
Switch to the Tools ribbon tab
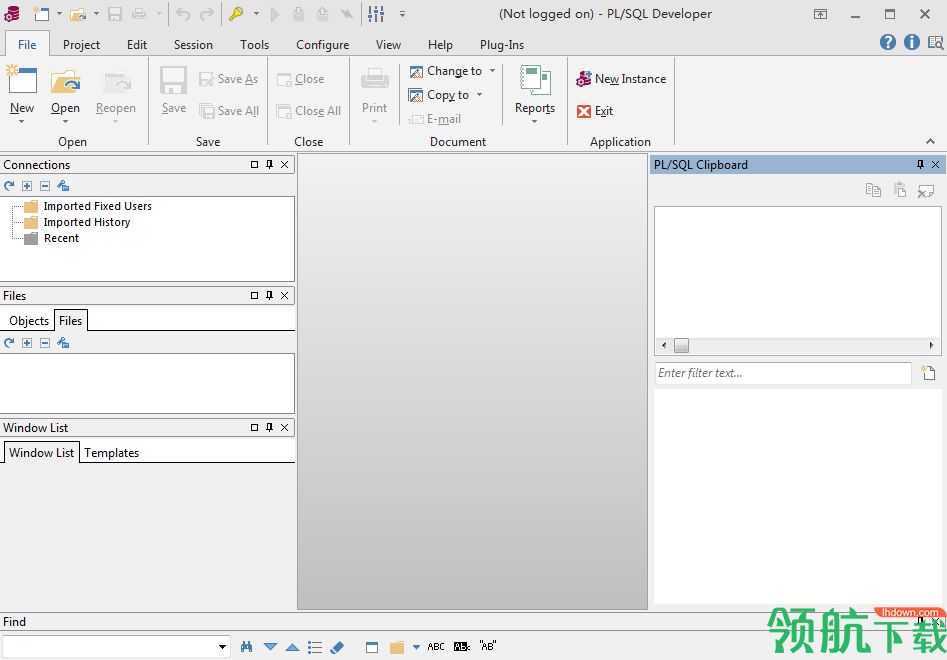pos(254,45)
